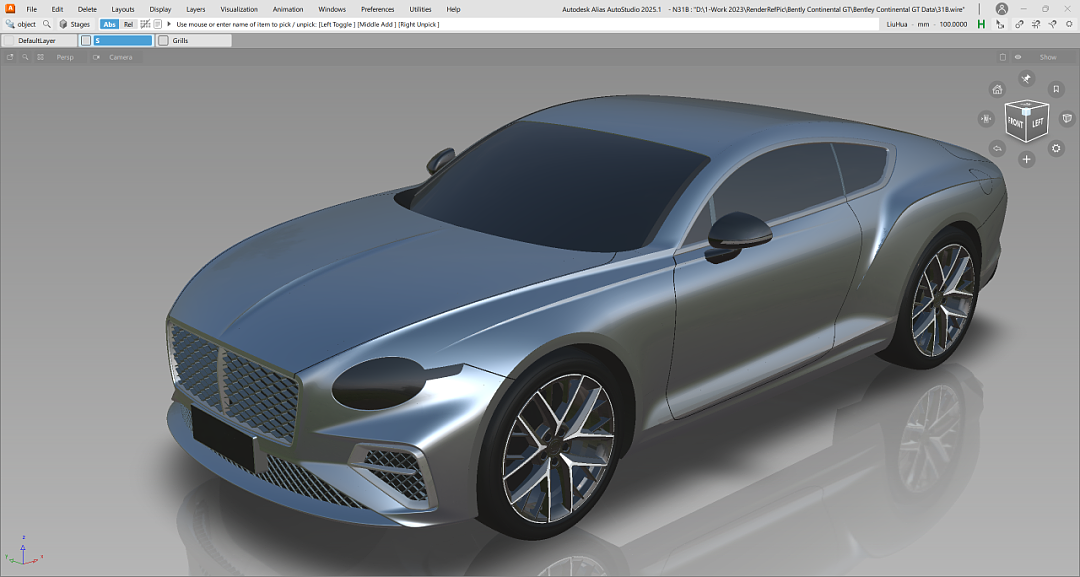Open the Visualization menu
The width and height of the screenshot is (1080, 577).
239,9
